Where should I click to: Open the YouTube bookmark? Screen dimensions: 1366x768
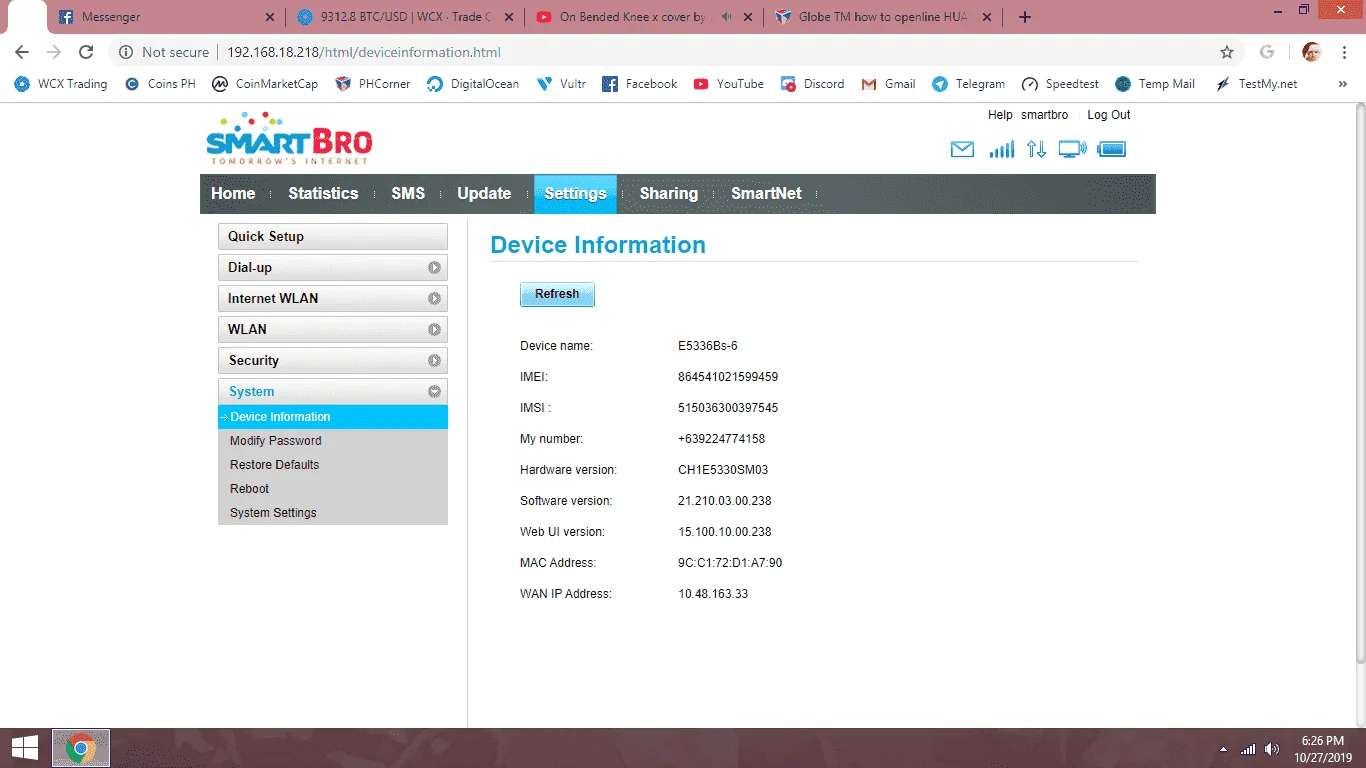coord(729,84)
